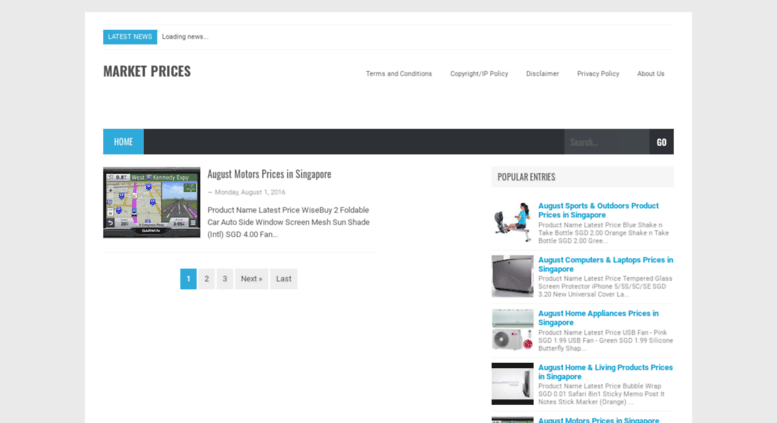Click the USB Fan - Pink excerpt
The image size is (777, 423).
(606, 340)
